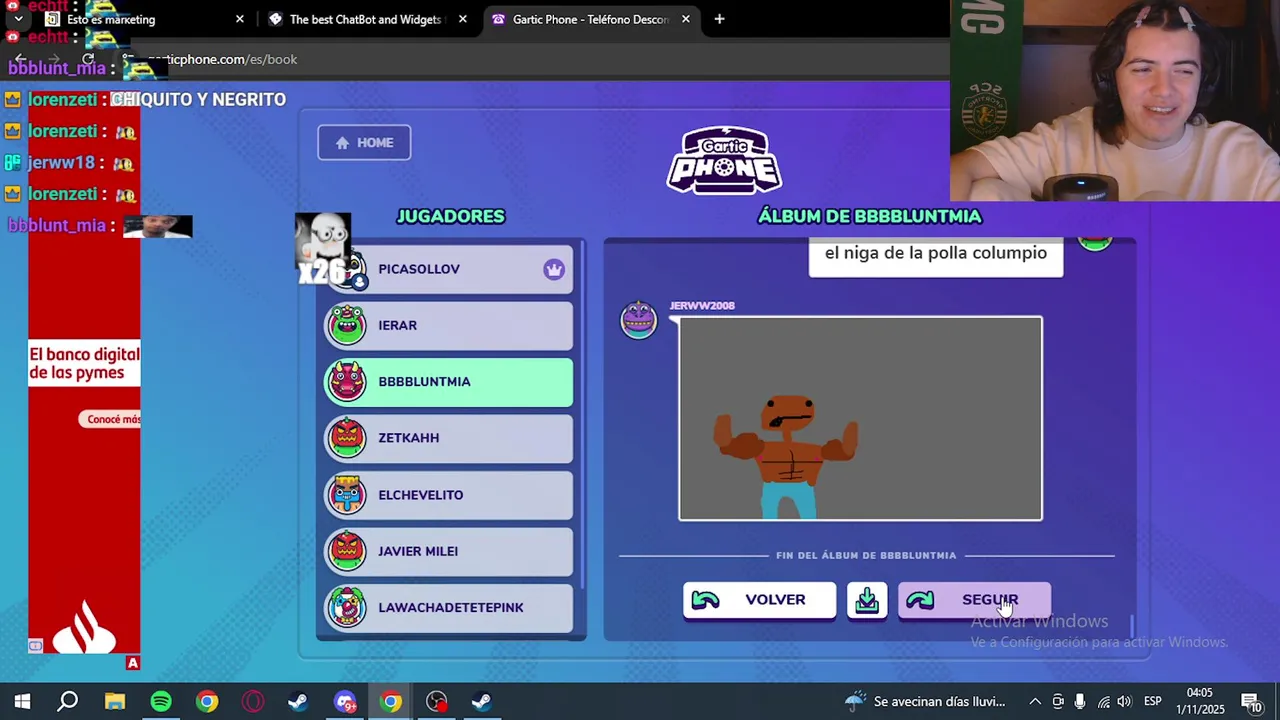Viewport: 1280px width, 720px height.
Task: Click LAWACHADETETEPINK's clown avatar
Action: point(347,608)
